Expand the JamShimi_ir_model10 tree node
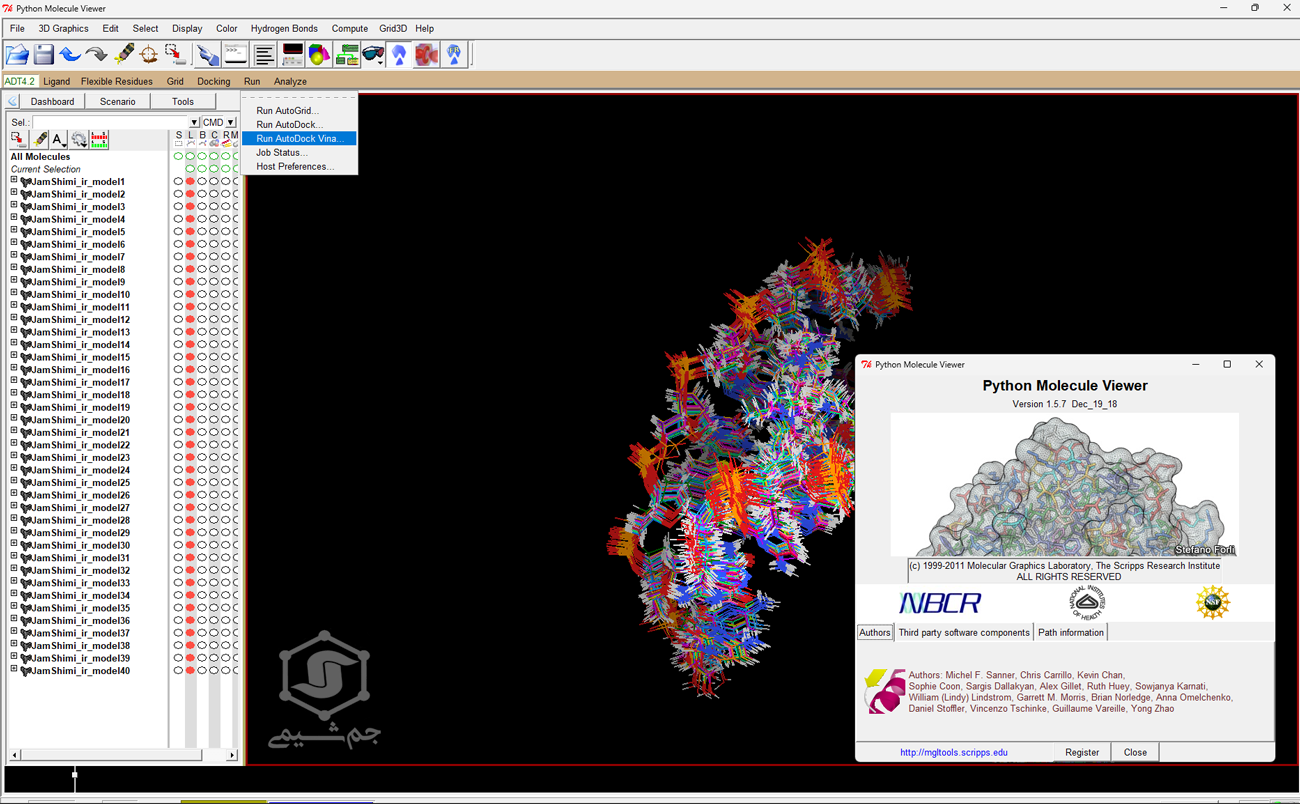 (14, 294)
